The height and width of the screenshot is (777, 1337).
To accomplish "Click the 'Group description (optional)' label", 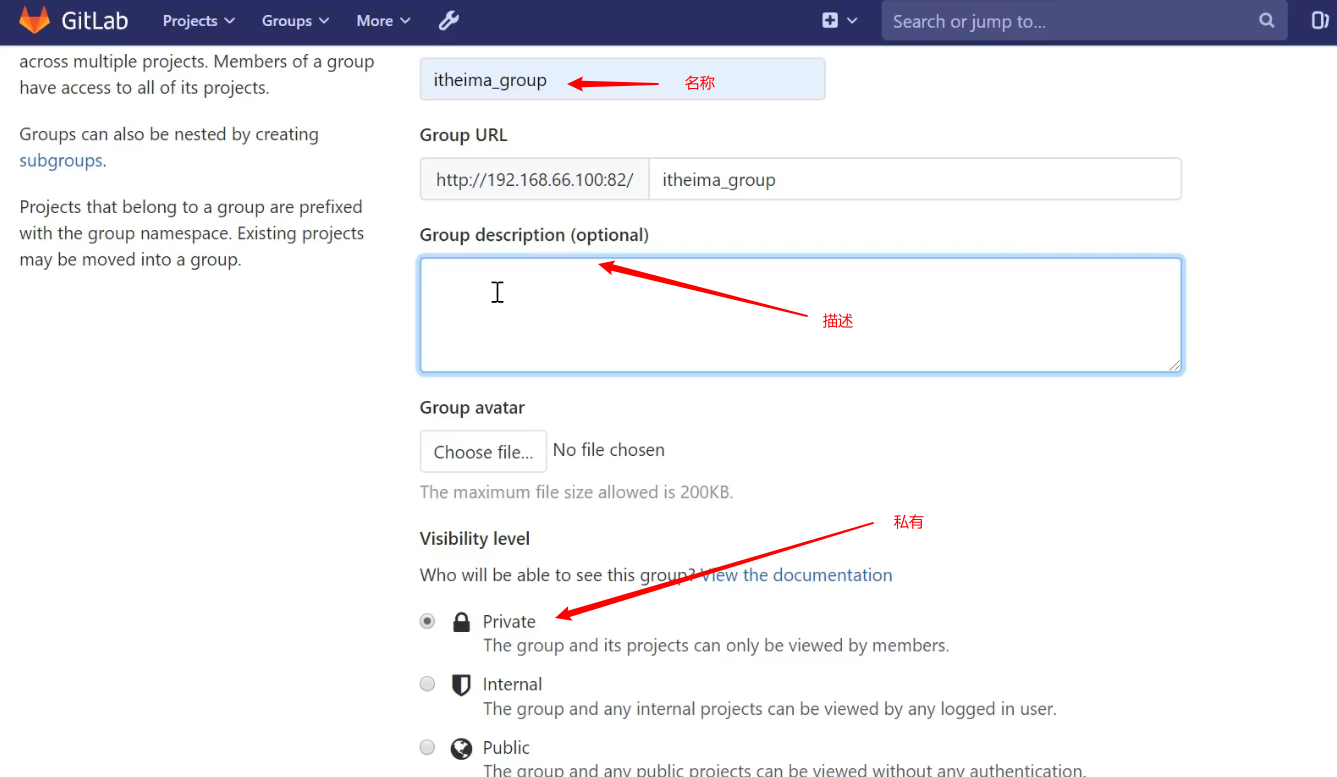I will [534, 235].
